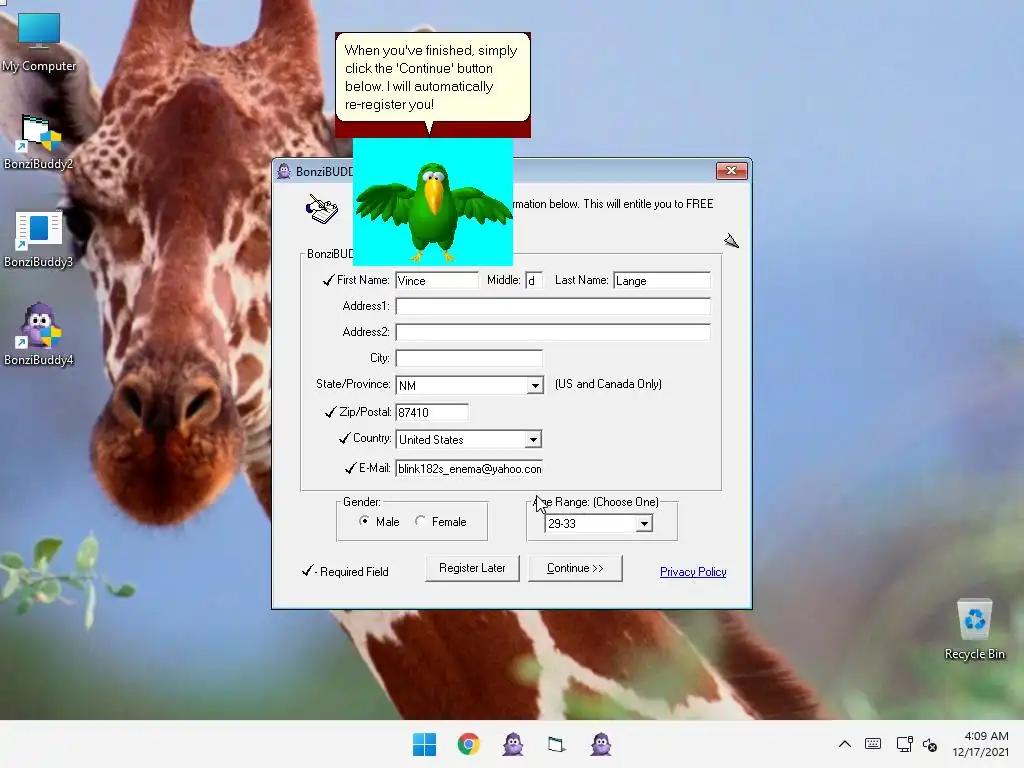Open the Privacy Policy link
The width and height of the screenshot is (1024, 768).
[693, 572]
